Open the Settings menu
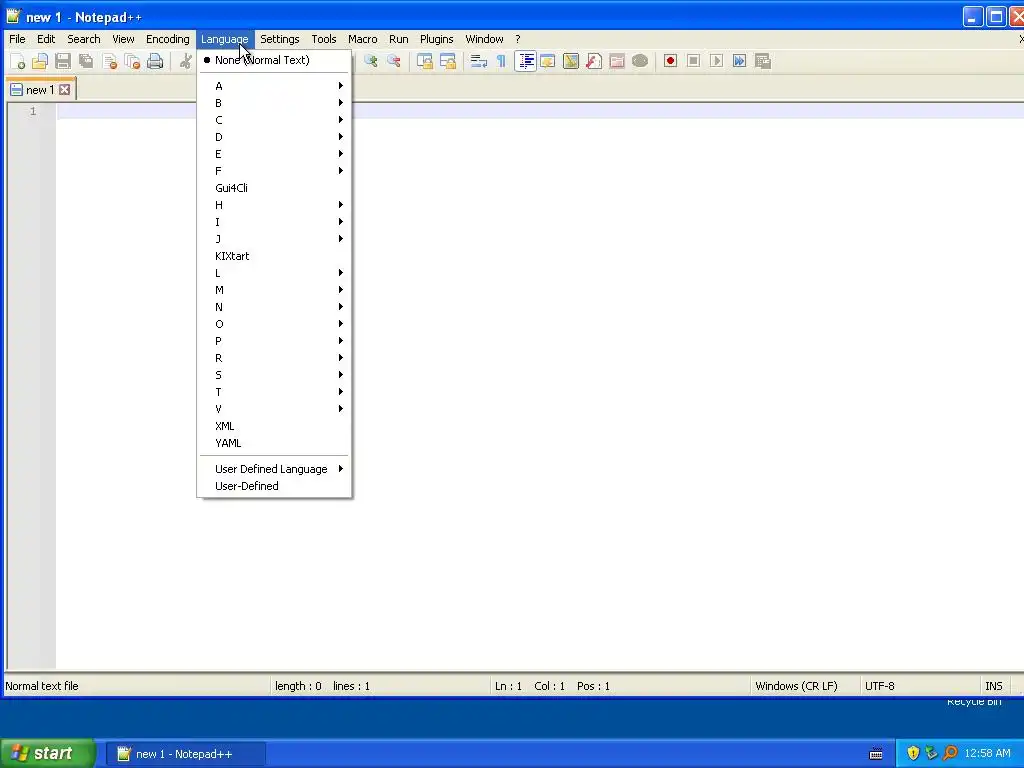The image size is (1024, 768). [x=280, y=39]
